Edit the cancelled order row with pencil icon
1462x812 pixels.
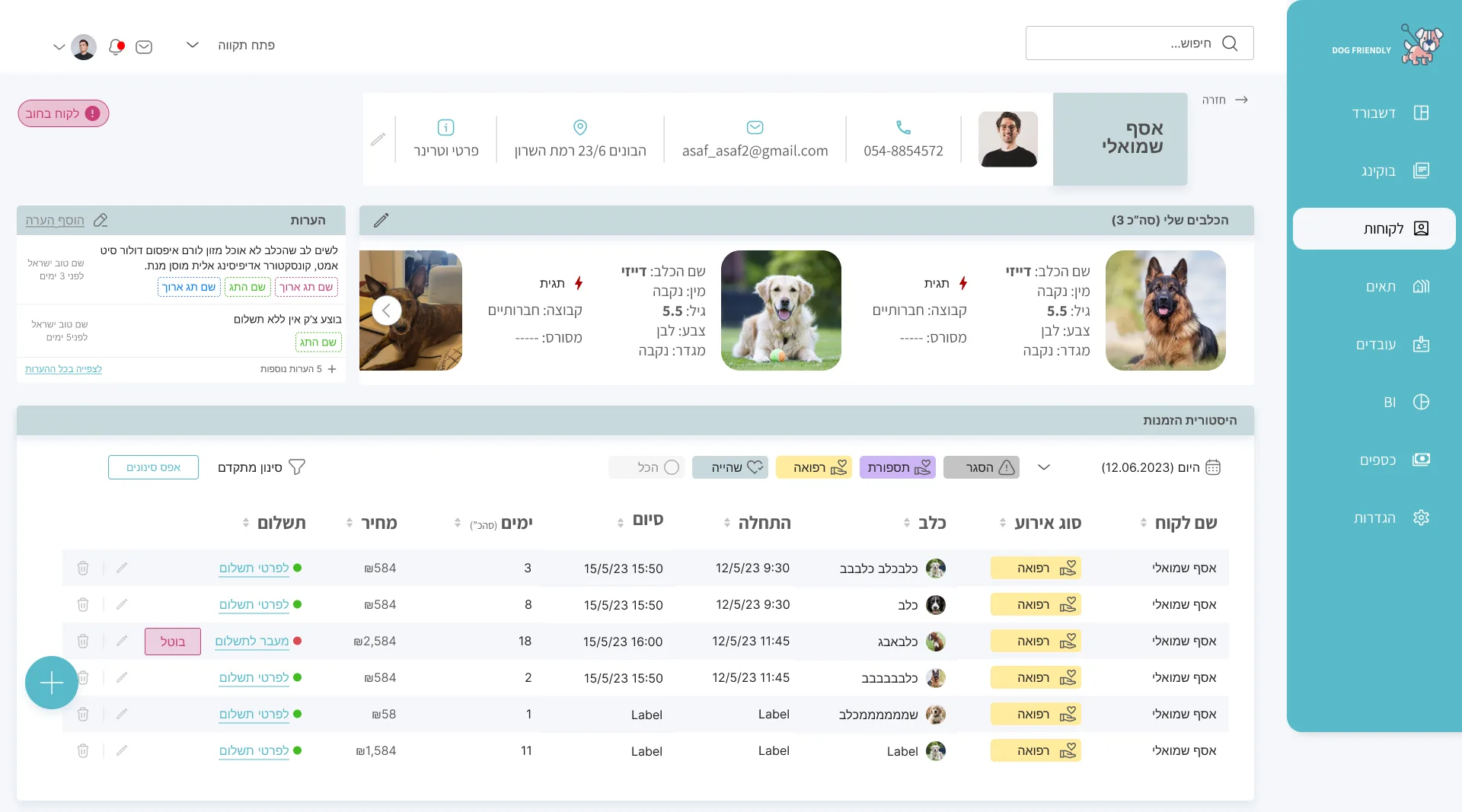(x=122, y=641)
